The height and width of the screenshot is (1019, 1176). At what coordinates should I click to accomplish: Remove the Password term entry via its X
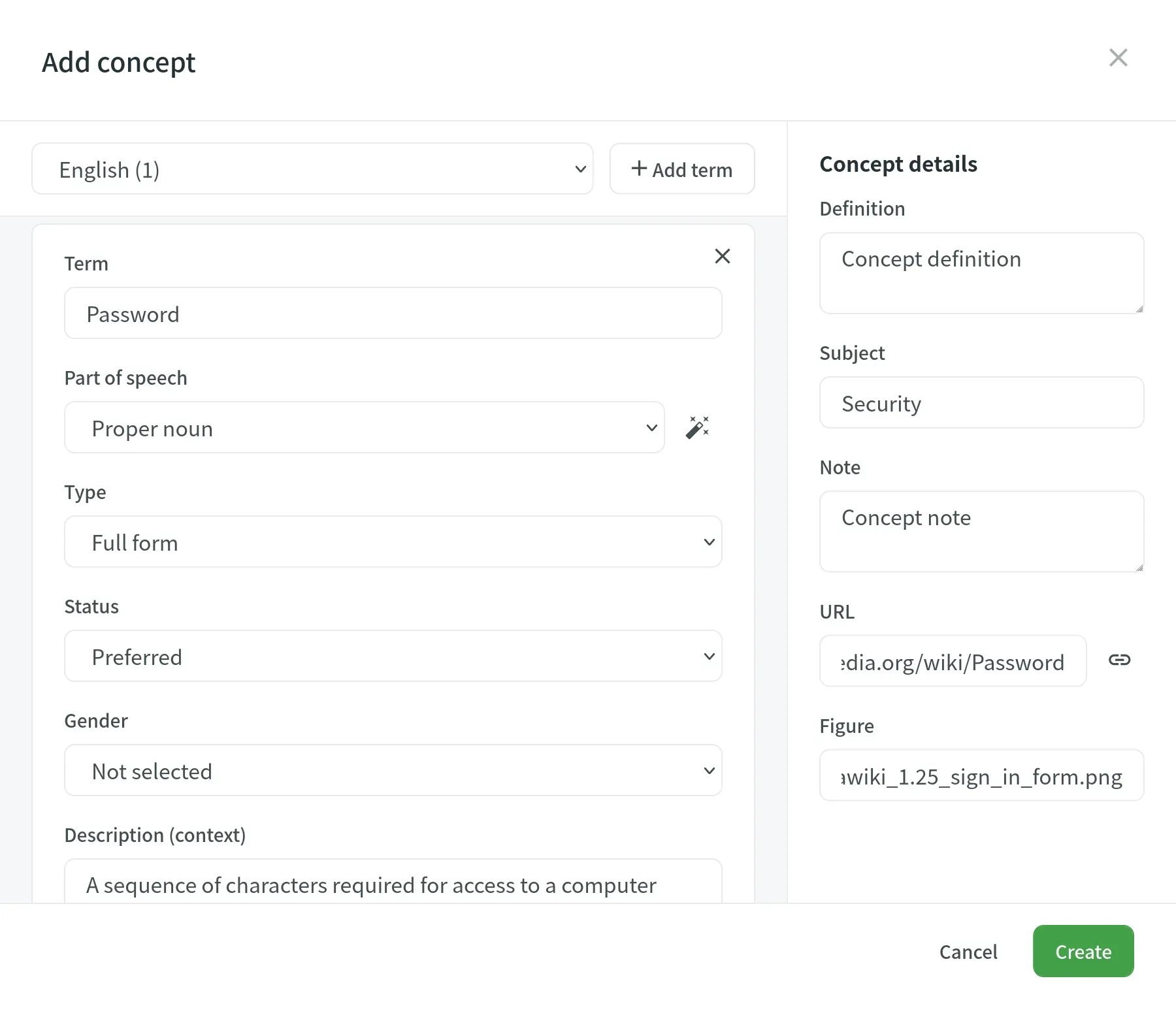[722, 256]
